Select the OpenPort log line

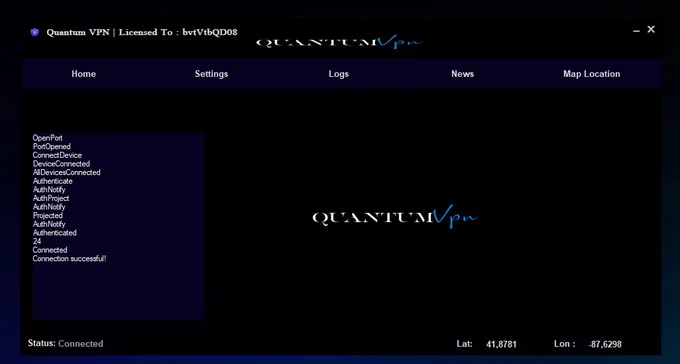click(48, 138)
